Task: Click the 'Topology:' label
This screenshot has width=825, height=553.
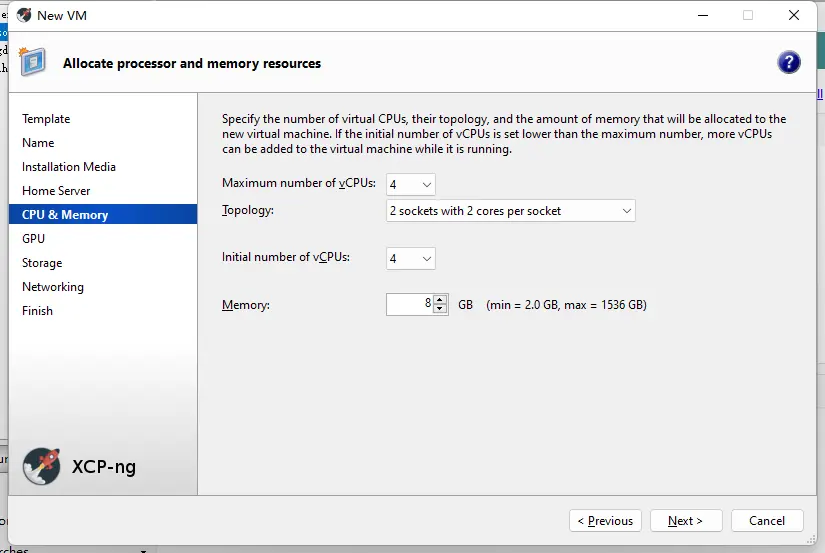Action: [248, 210]
